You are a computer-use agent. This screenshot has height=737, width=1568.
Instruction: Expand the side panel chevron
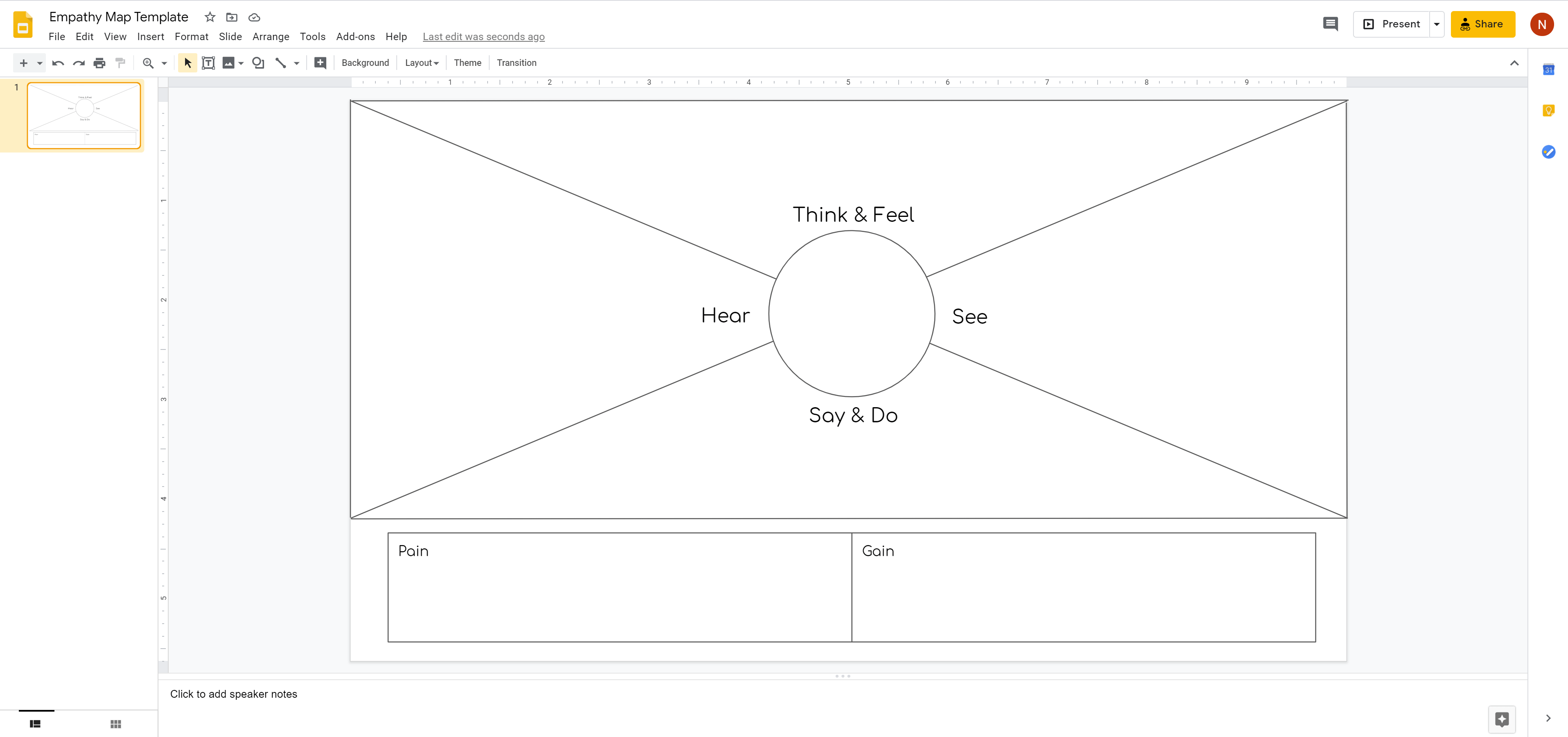[x=1548, y=718]
